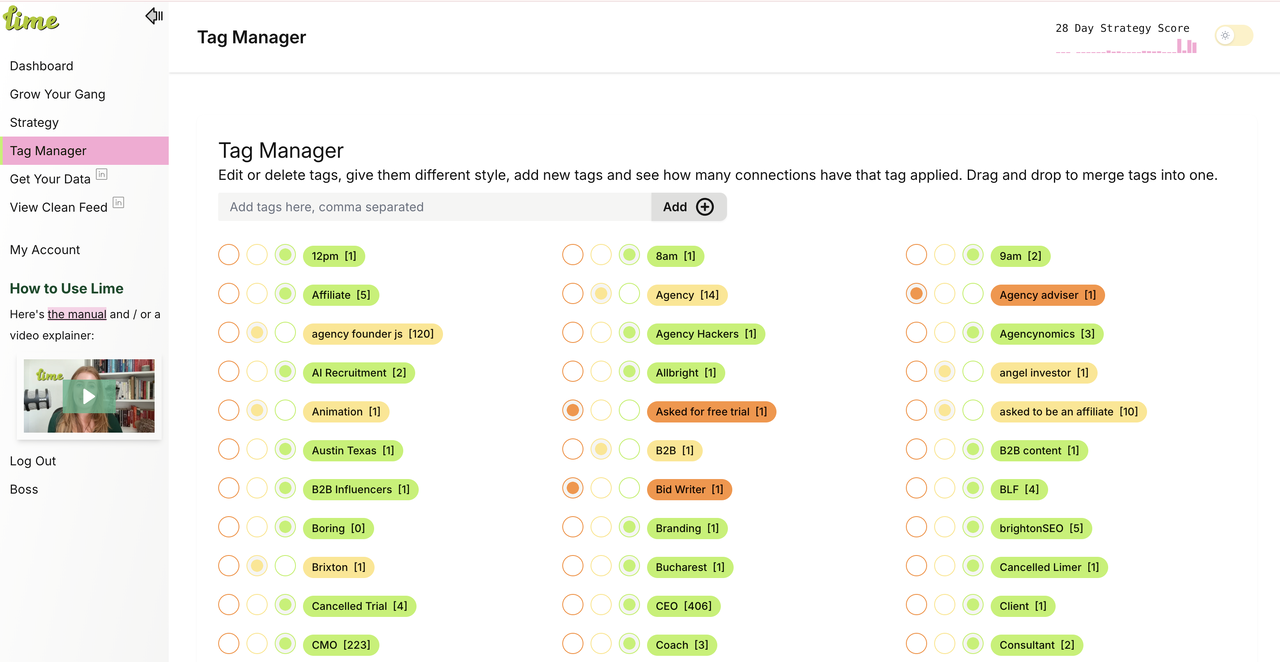The width and height of the screenshot is (1280, 662).
Task: Focus the add tags input field
Action: point(435,207)
